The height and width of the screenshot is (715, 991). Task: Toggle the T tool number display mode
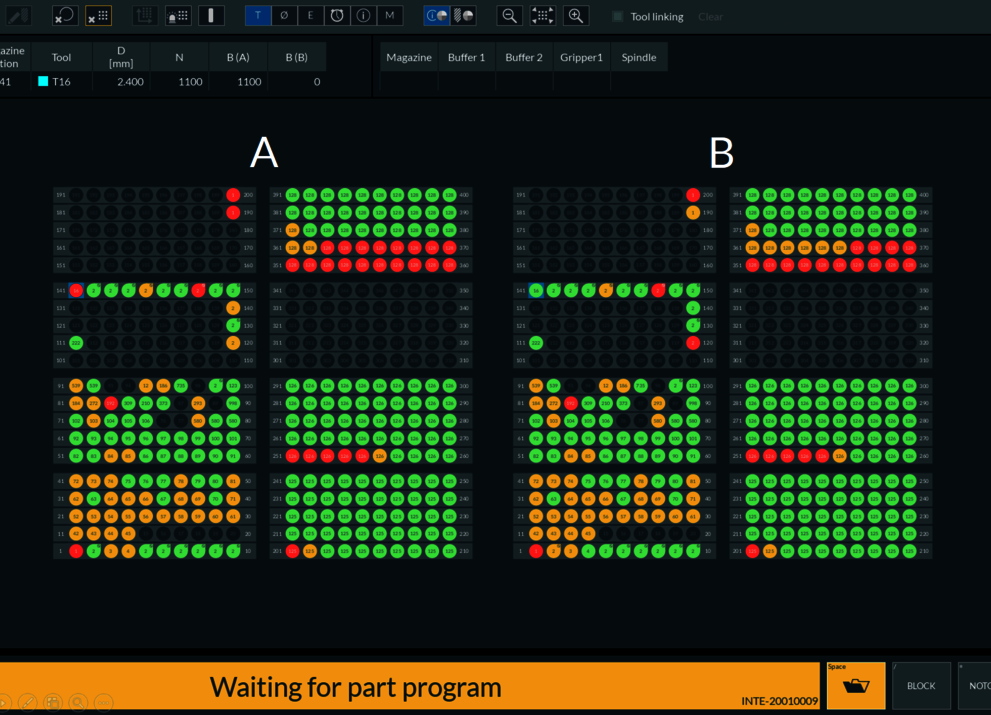pyautogui.click(x=258, y=16)
